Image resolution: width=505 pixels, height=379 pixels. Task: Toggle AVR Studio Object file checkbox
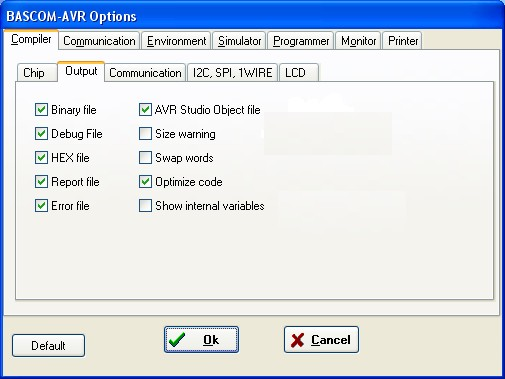click(x=145, y=110)
